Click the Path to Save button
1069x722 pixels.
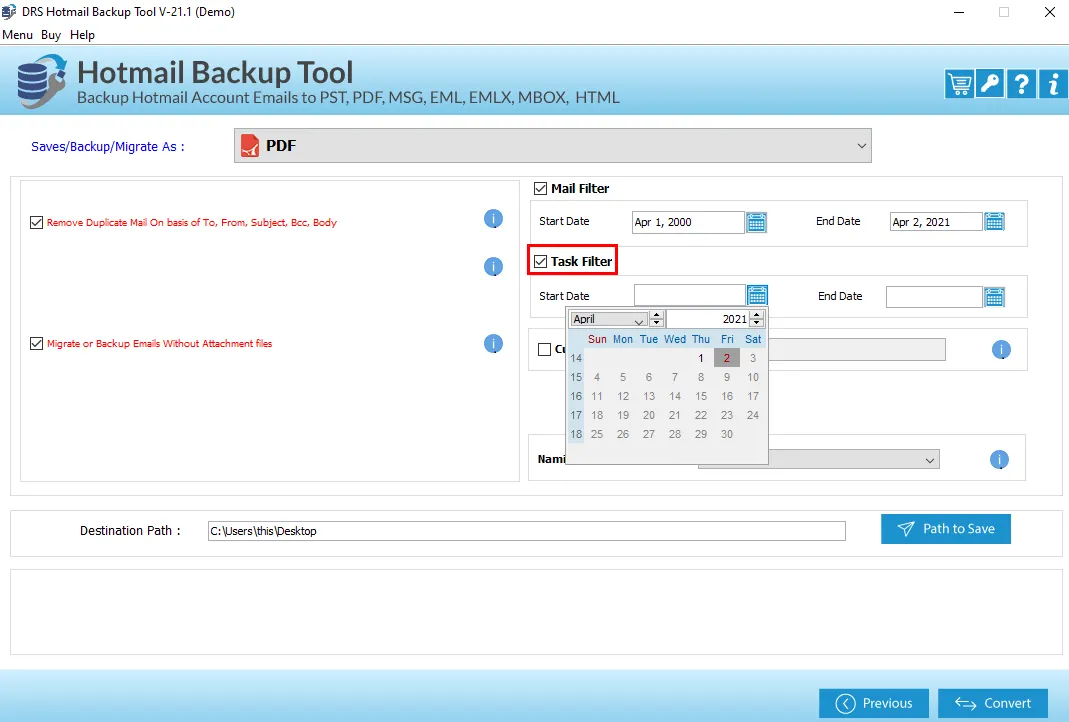946,529
